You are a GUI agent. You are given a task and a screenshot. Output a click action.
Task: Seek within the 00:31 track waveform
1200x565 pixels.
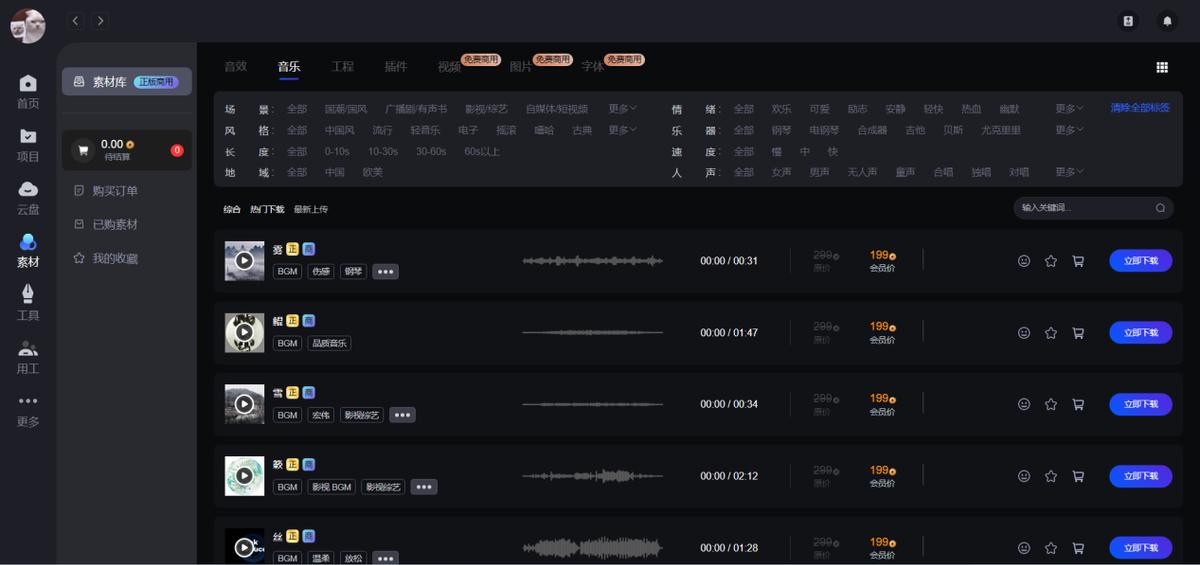tap(592, 261)
